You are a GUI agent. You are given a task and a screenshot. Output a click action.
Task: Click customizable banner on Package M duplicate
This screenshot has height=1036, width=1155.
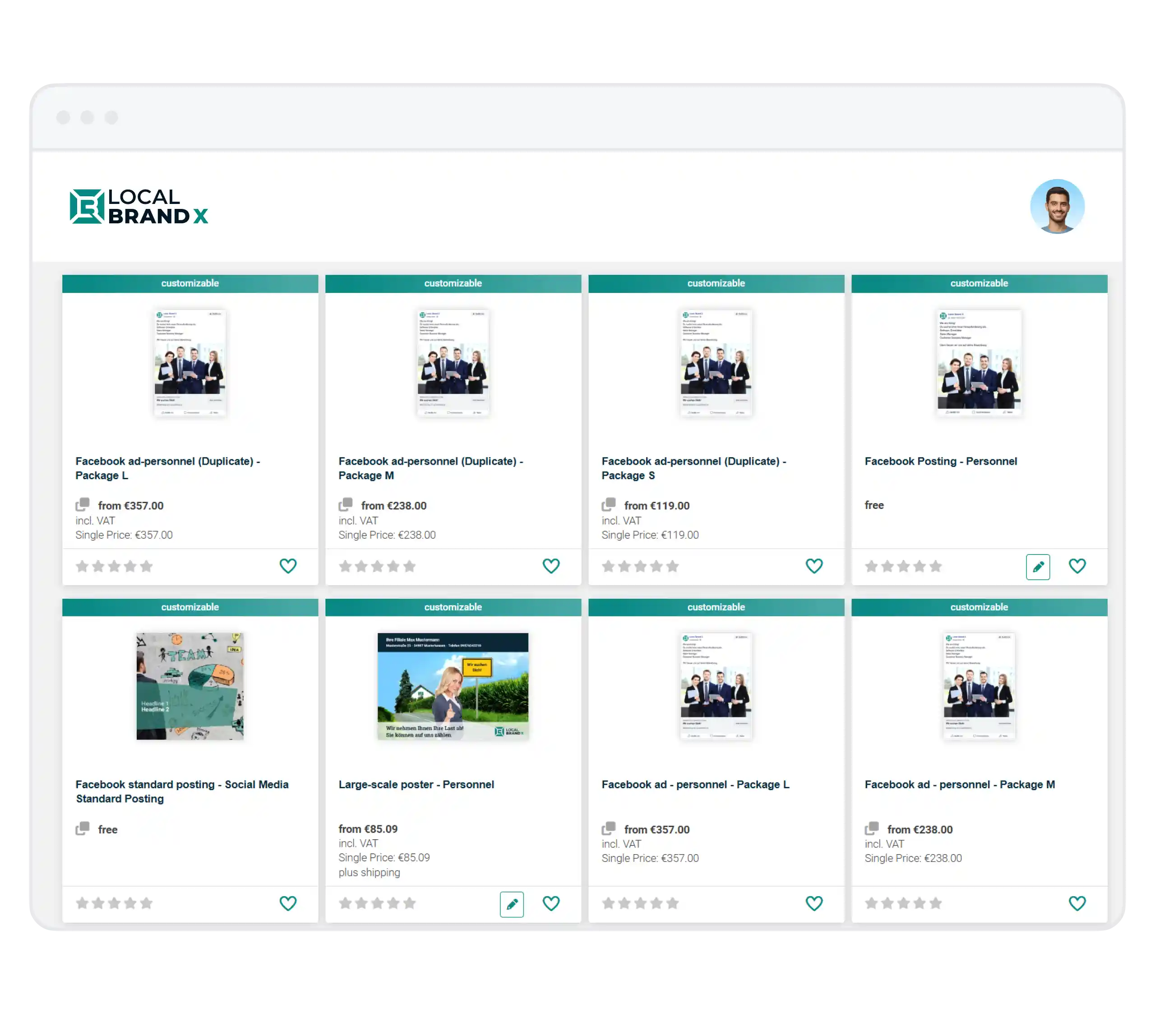pyautogui.click(x=453, y=283)
